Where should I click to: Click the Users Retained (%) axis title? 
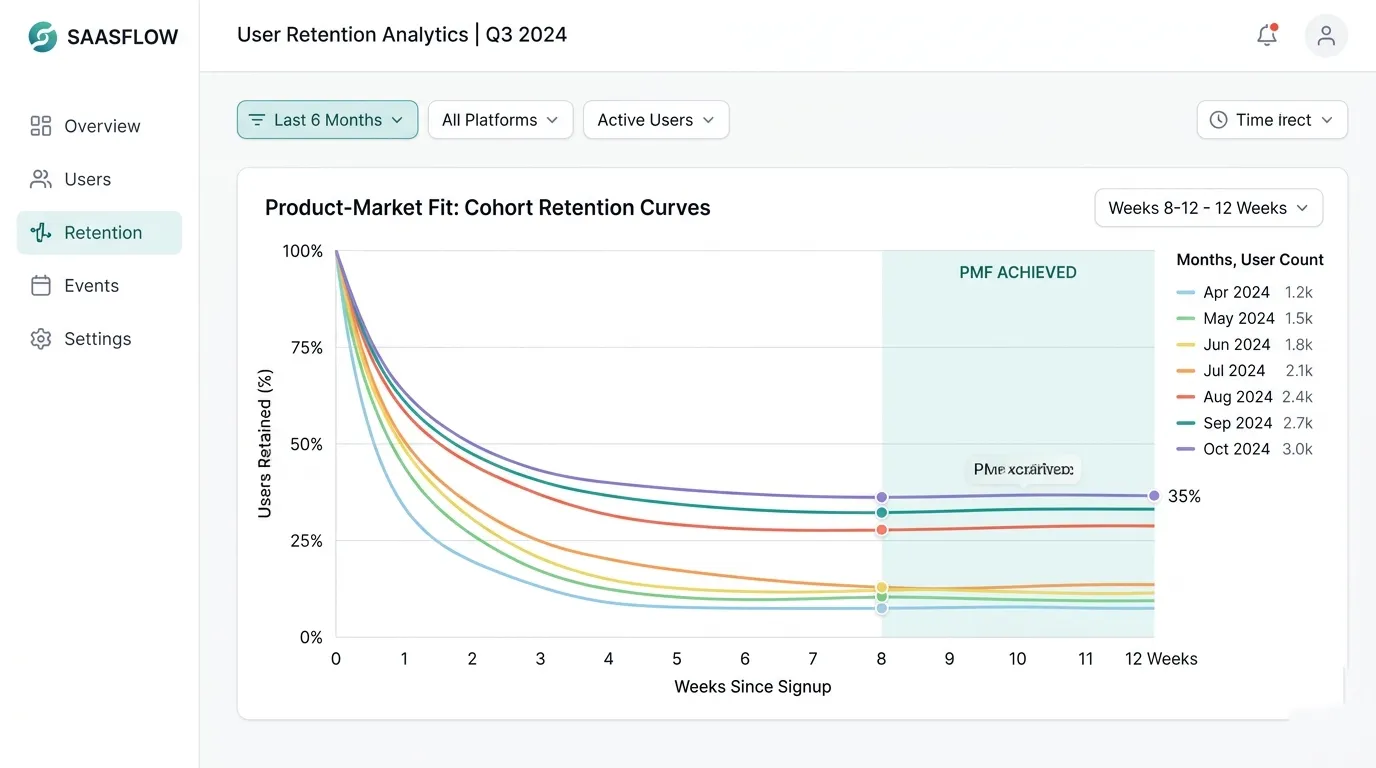265,443
